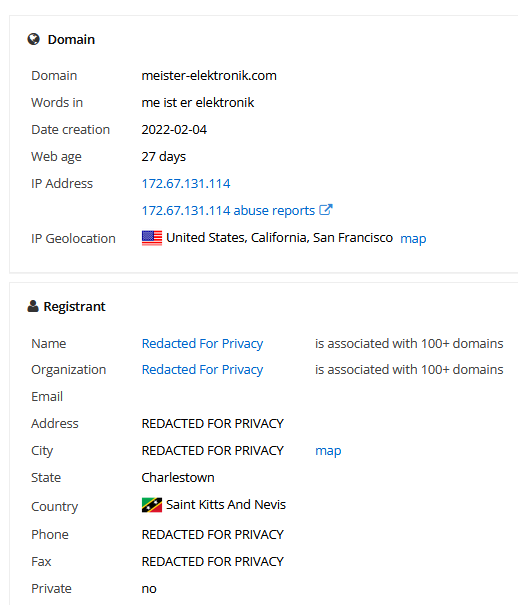Click Redacted For Privacy link in Name row
518x605 pixels.
(x=202, y=343)
